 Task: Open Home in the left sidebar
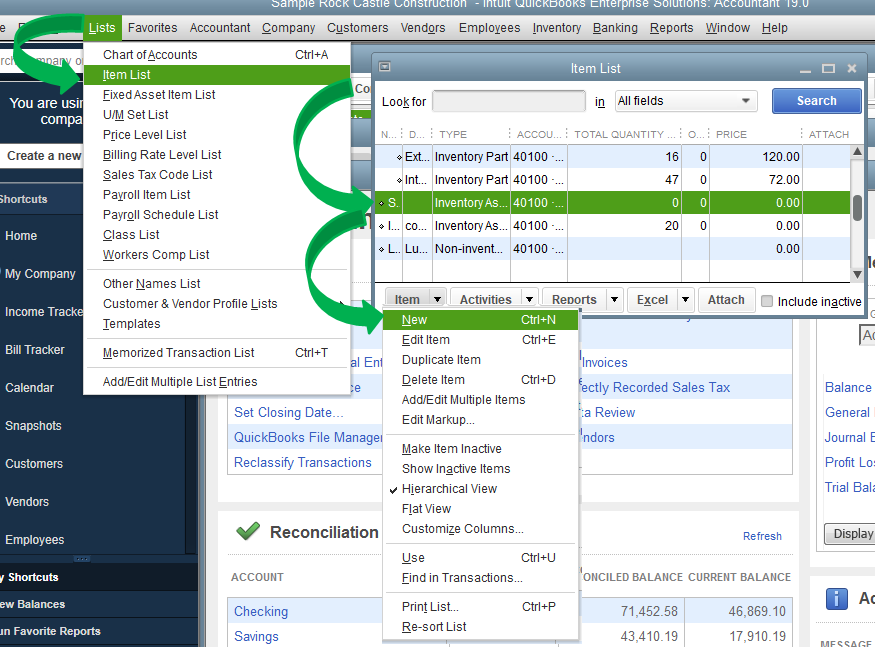coord(21,236)
